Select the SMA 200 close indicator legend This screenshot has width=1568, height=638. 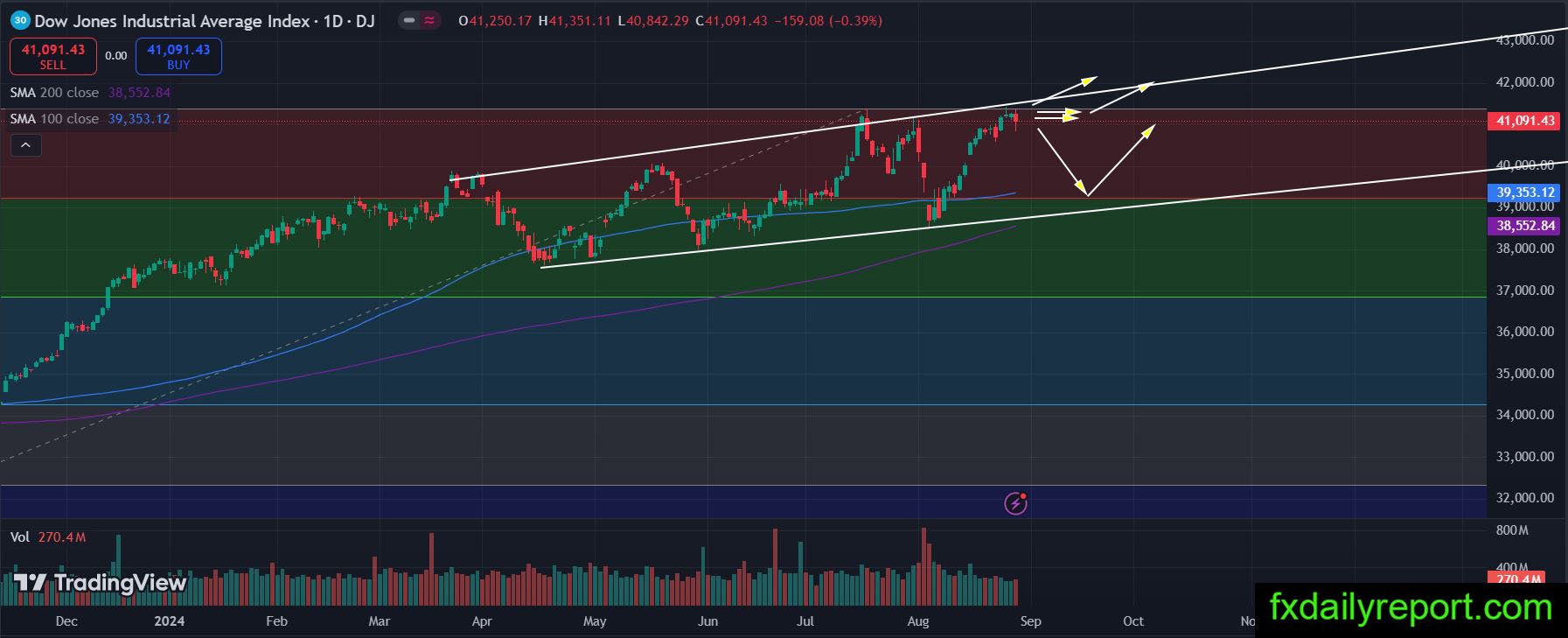pyautogui.click(x=90, y=93)
